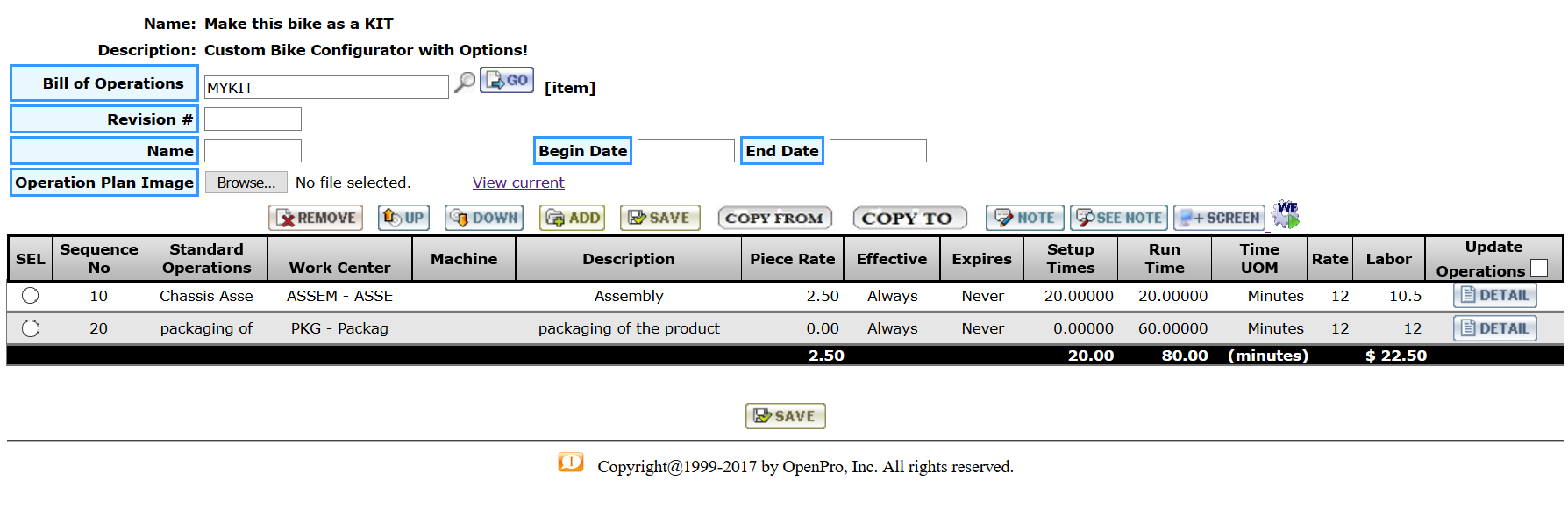The image size is (1568, 510).
Task: Click Browse to choose plan image
Action: (246, 183)
